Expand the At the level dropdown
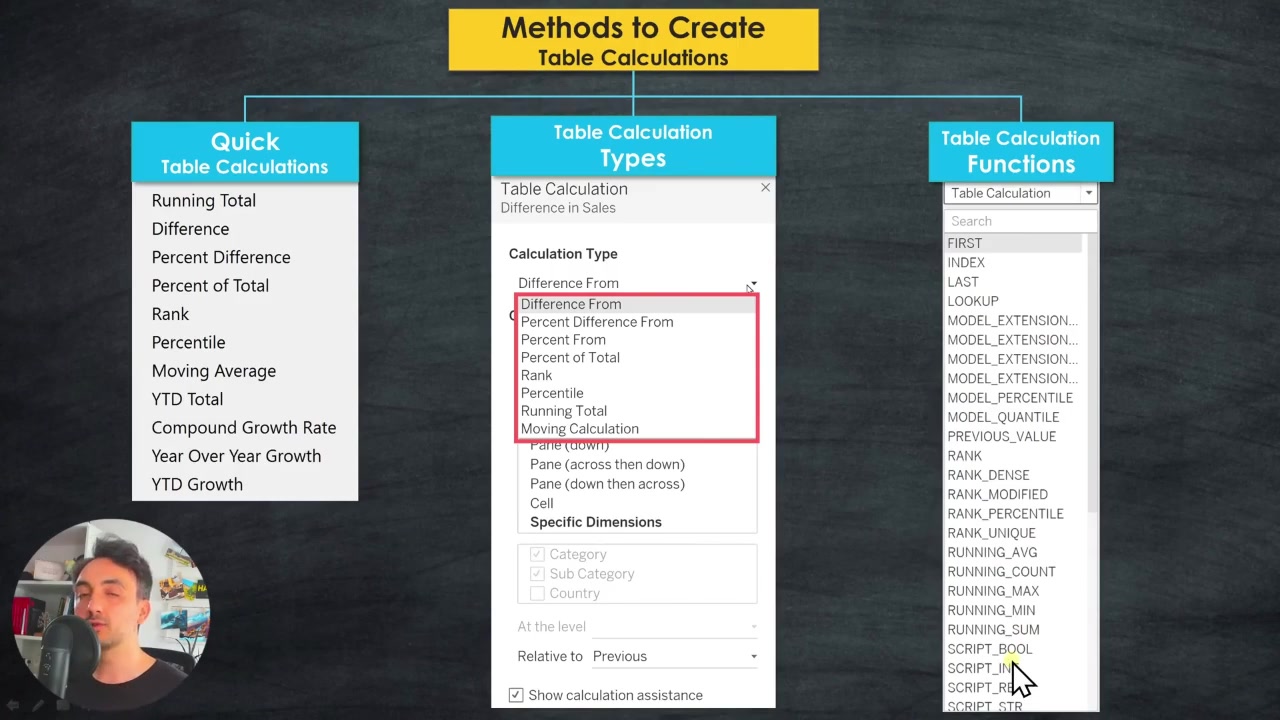 [x=675, y=627]
